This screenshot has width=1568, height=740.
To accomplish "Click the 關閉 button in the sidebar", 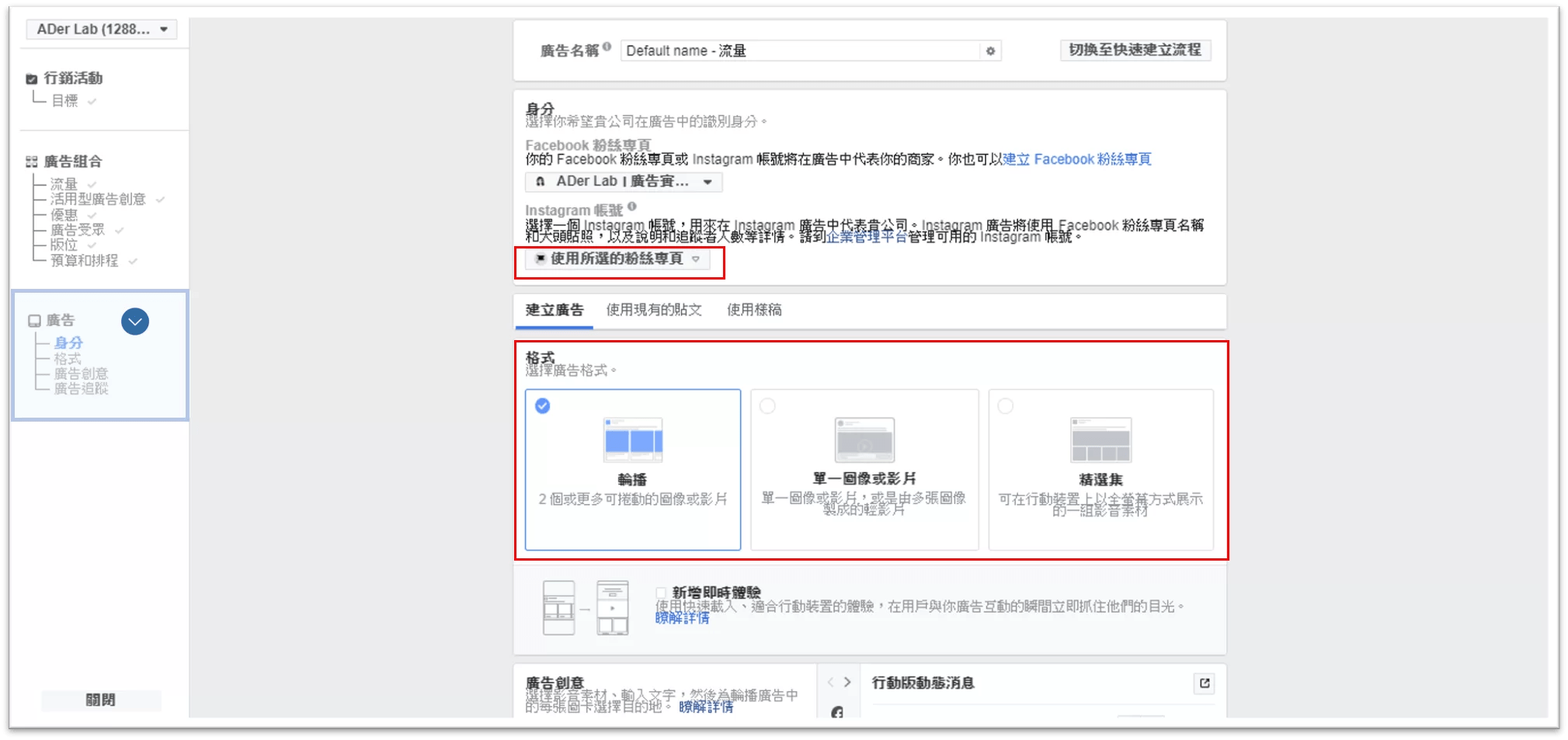I will point(101,700).
